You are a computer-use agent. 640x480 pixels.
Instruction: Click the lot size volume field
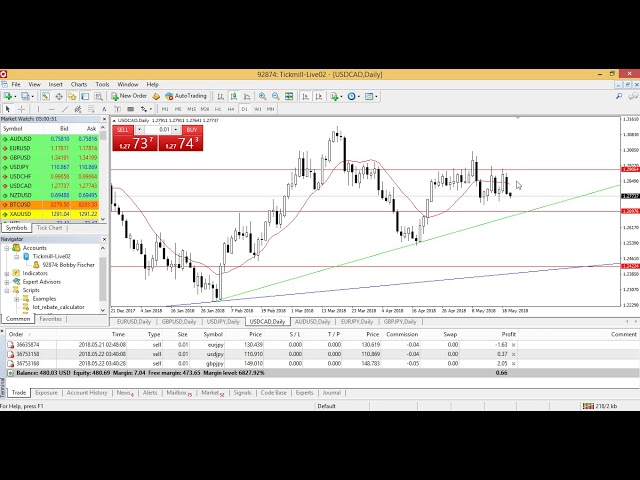pos(163,130)
